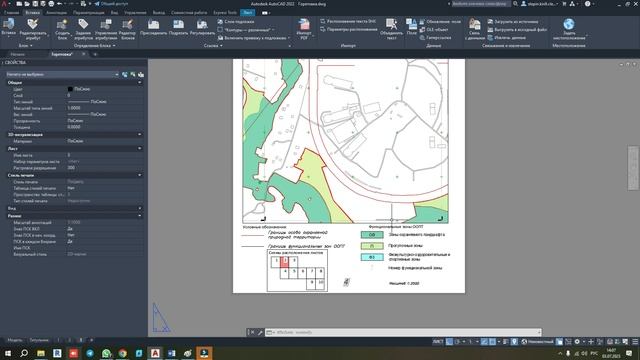The image size is (640, 360).
Task: Click Set Location (Задать местоположение) globe icon
Action: [x=569, y=24]
